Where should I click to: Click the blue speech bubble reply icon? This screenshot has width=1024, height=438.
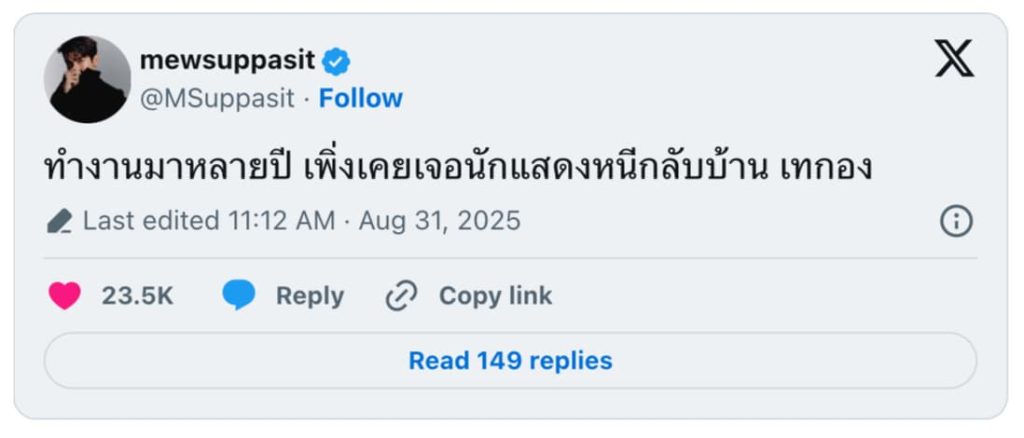click(239, 296)
